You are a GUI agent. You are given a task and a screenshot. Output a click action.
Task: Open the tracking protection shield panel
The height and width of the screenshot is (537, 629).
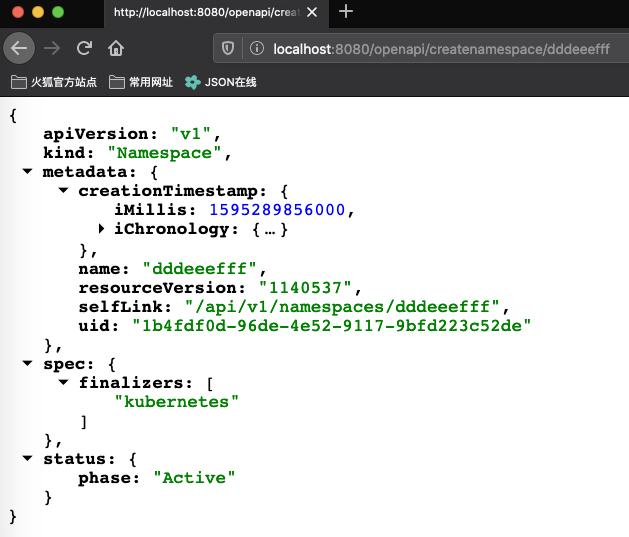pos(228,49)
